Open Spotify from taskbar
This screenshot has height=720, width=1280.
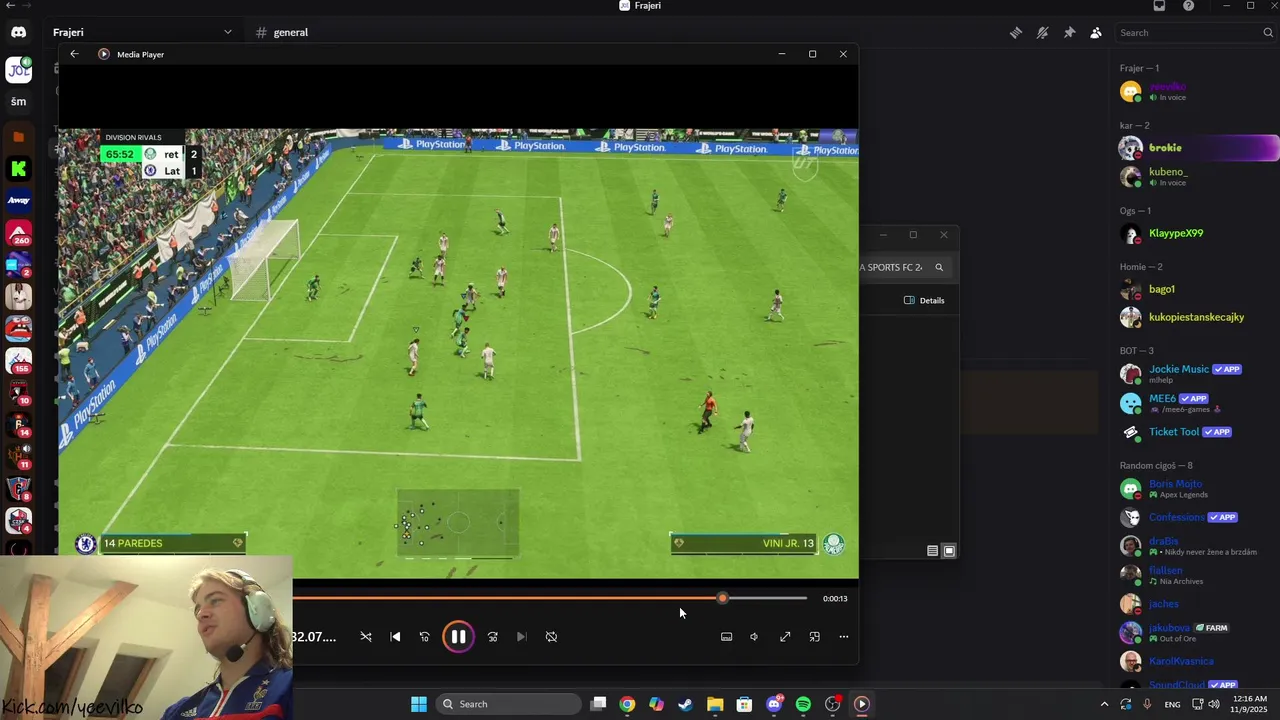[x=803, y=704]
